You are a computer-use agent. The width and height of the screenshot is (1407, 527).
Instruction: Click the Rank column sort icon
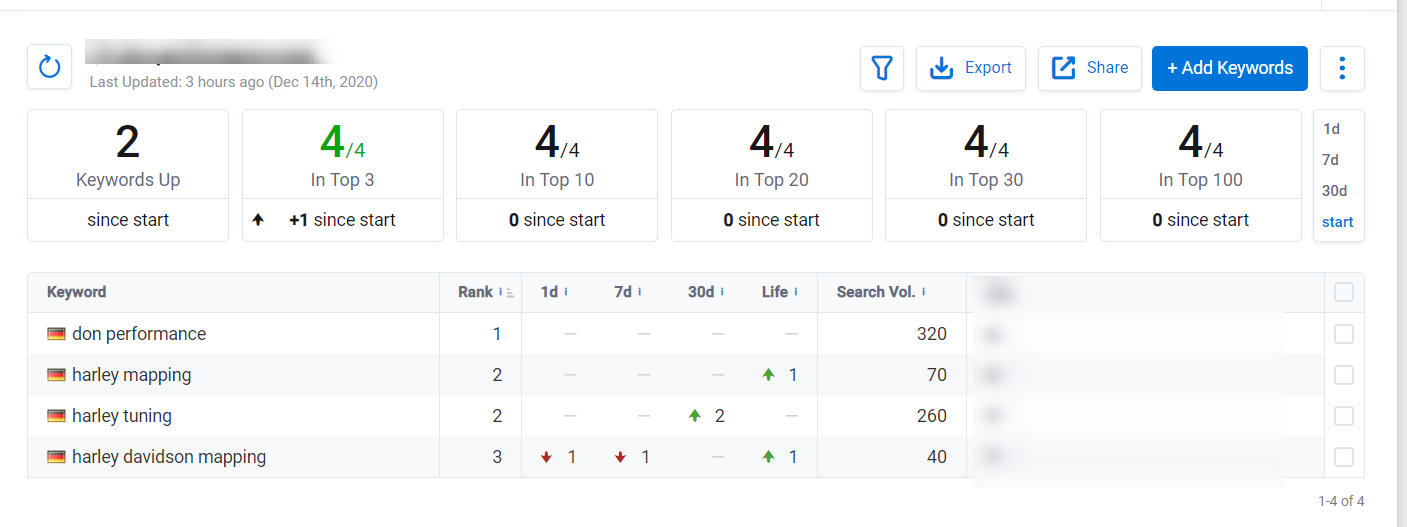pos(510,293)
